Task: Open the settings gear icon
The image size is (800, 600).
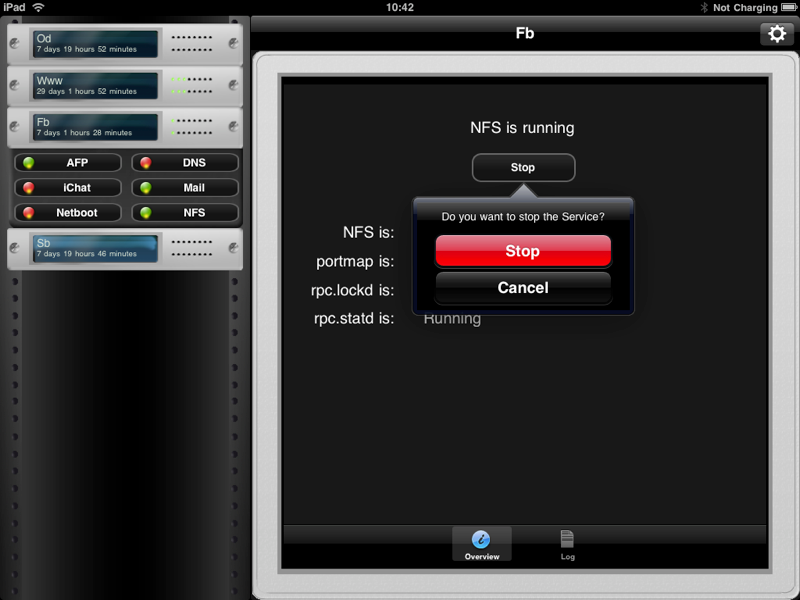Action: [777, 34]
